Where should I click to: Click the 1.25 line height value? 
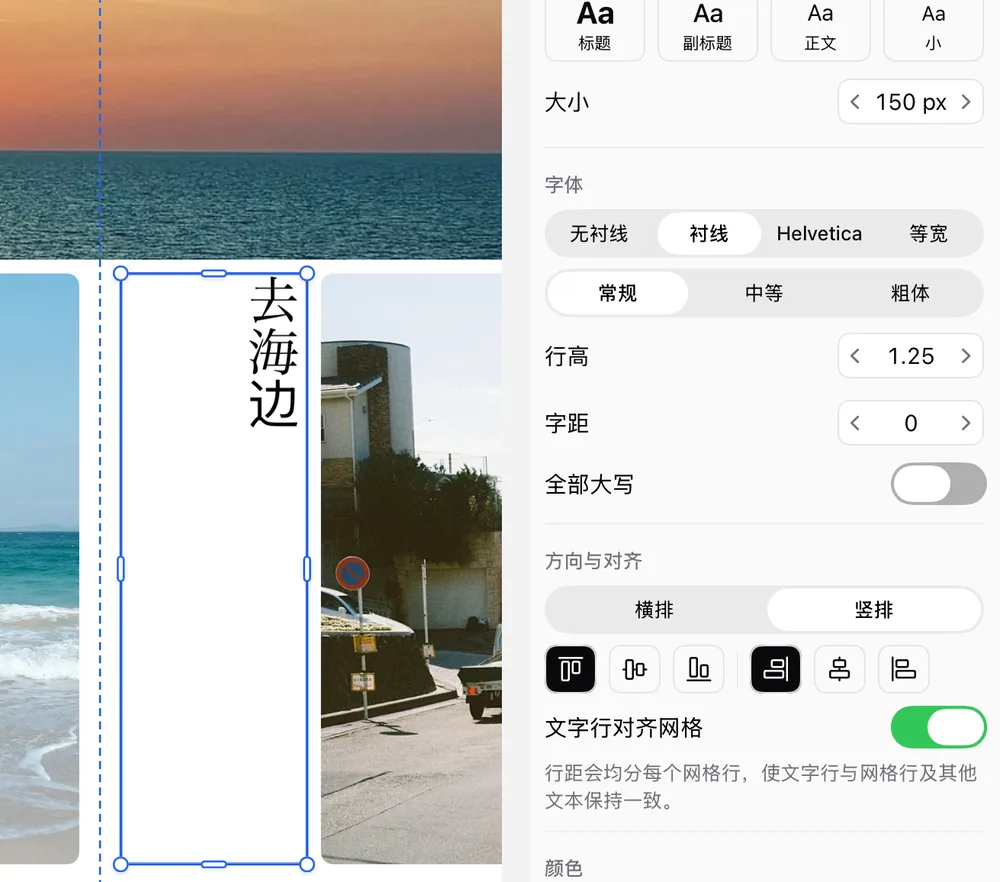(x=911, y=356)
